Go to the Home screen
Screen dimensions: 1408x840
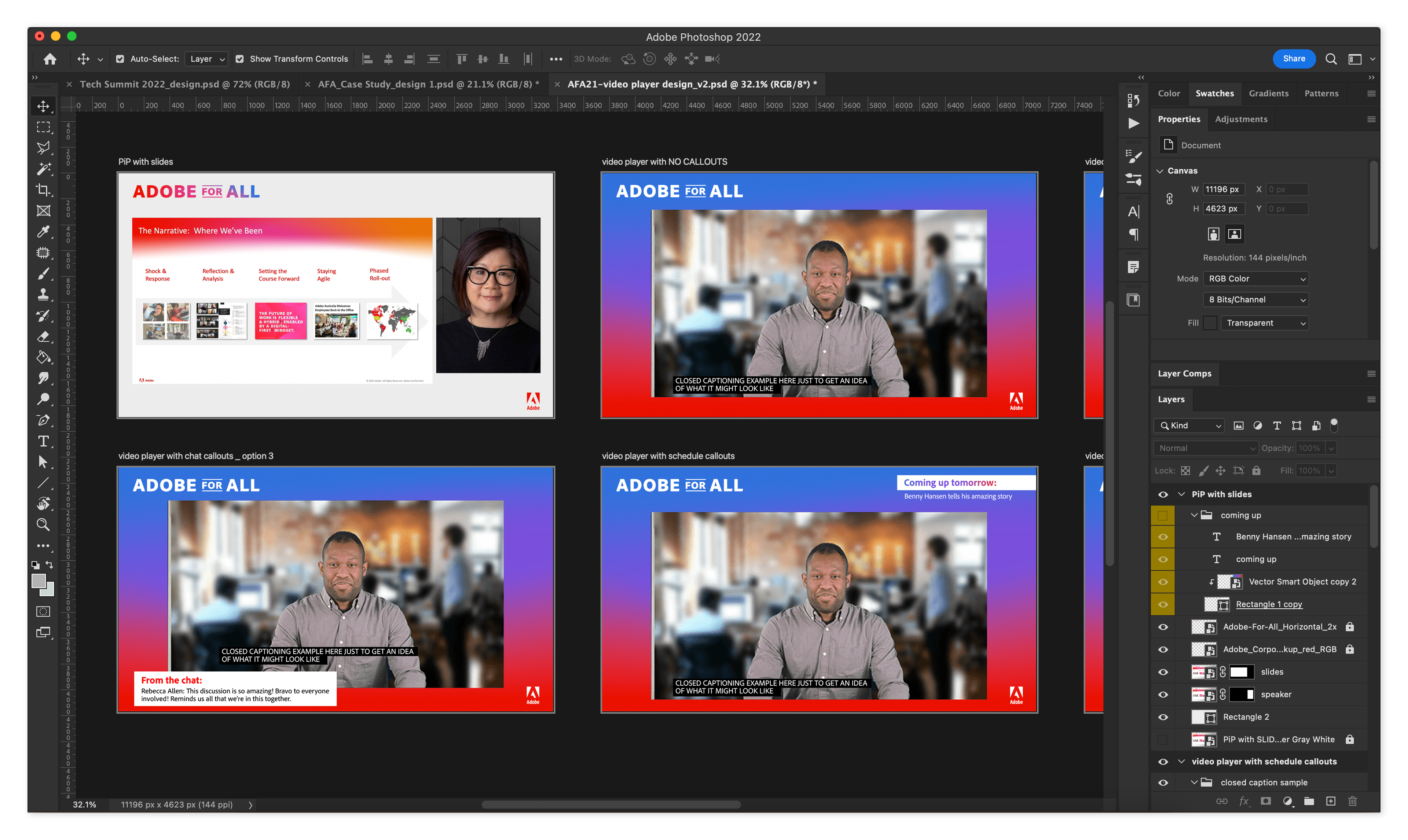click(x=50, y=59)
